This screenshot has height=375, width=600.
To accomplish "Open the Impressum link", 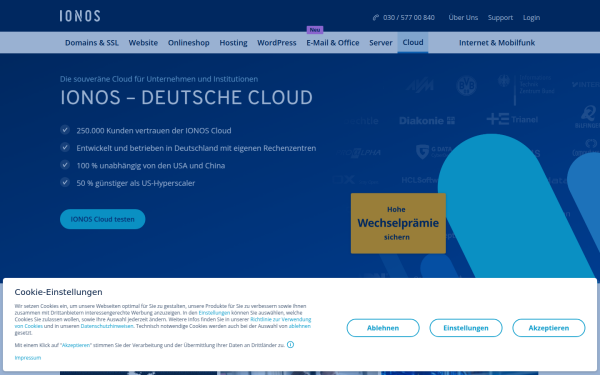I will [28, 358].
